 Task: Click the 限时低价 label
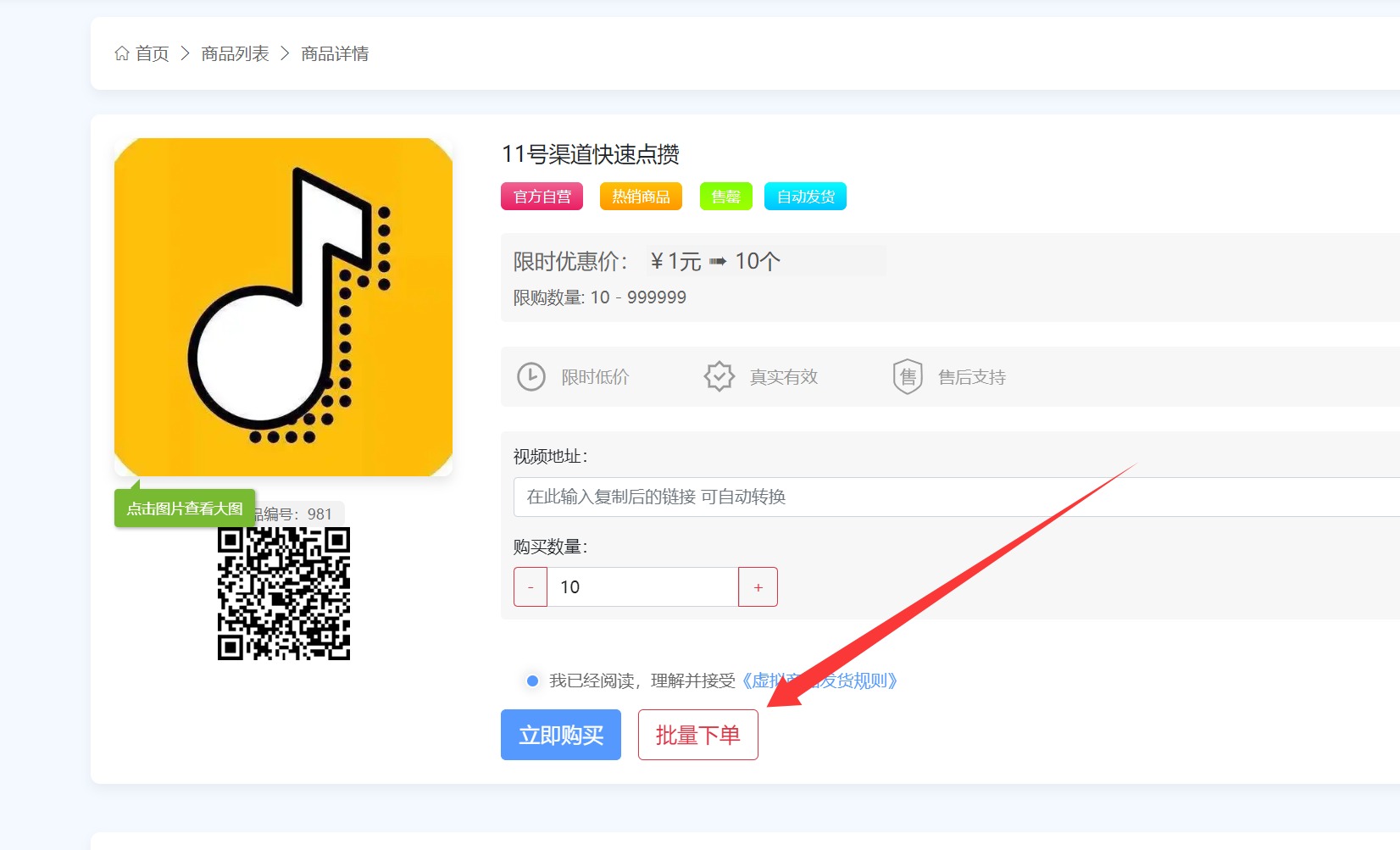pos(595,377)
